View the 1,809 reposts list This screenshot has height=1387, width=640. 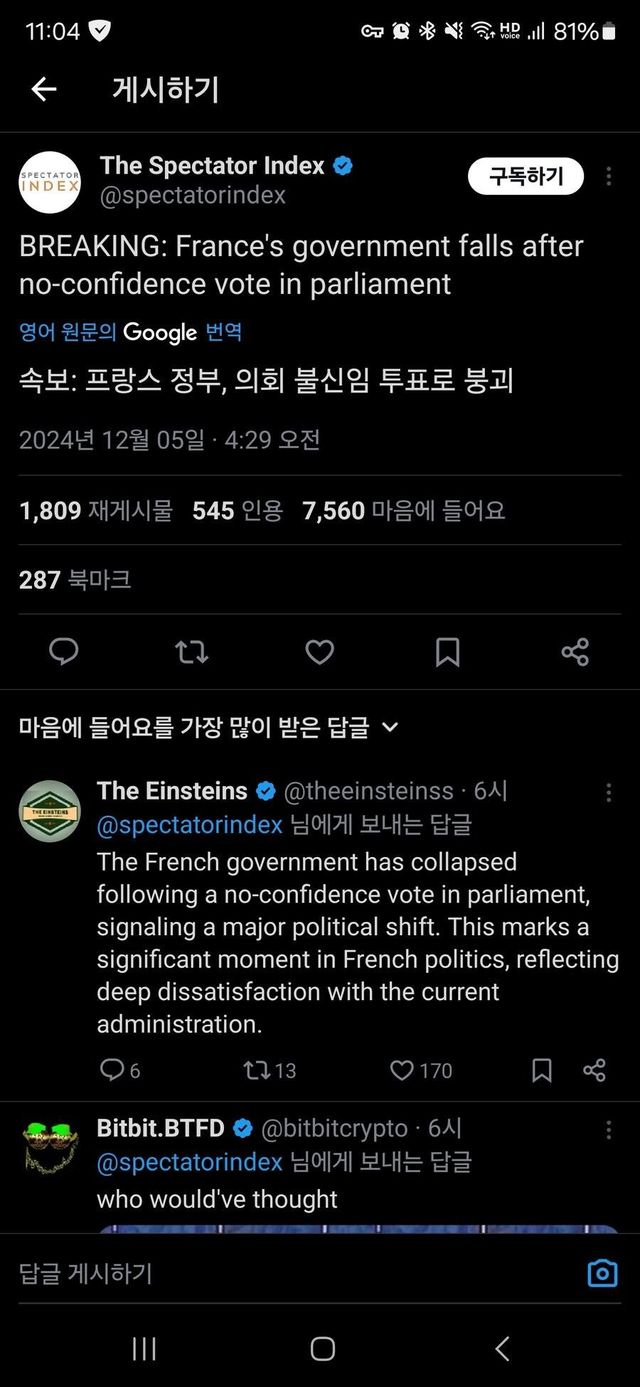pyautogui.click(x=96, y=511)
